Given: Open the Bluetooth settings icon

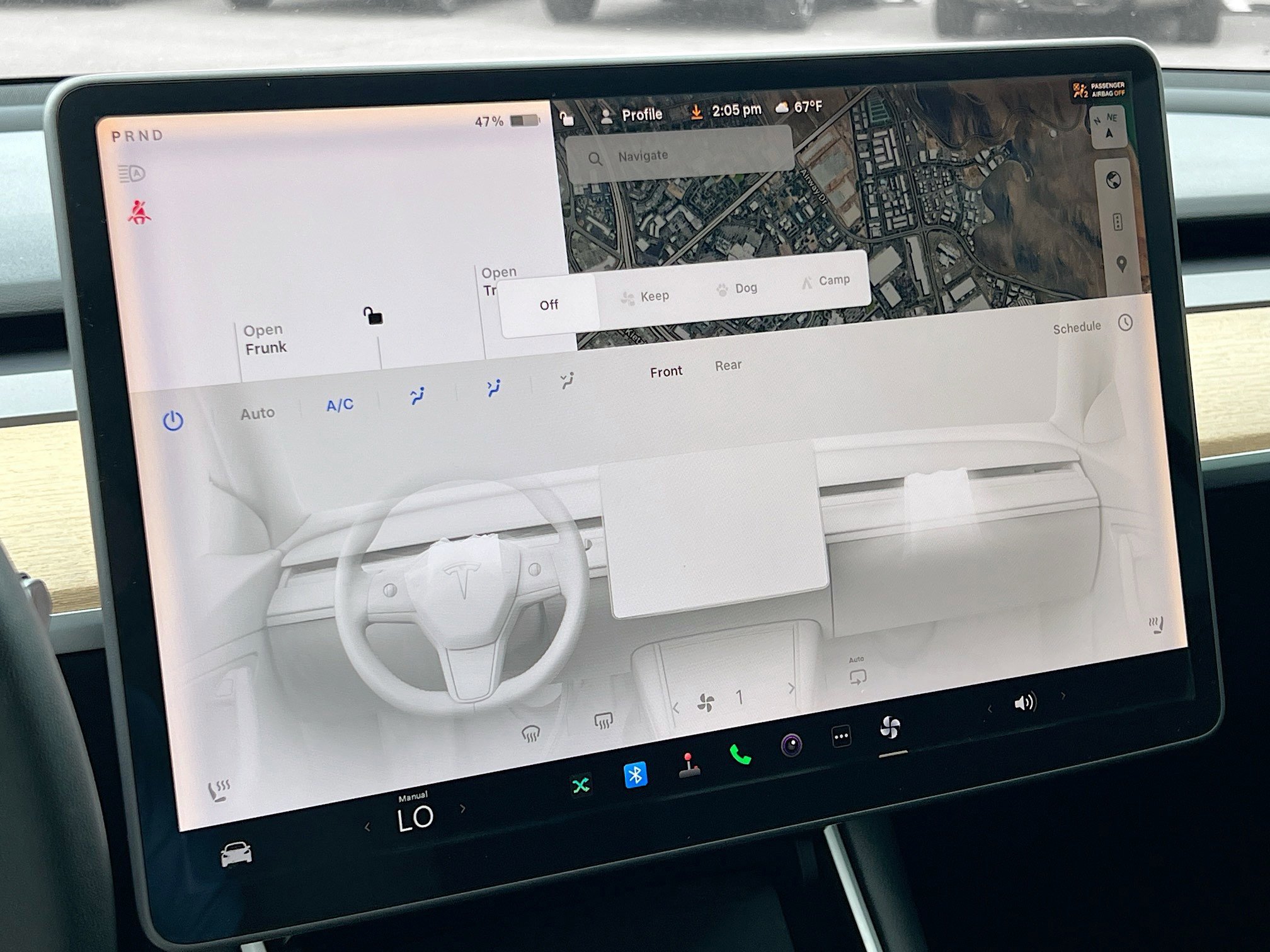Looking at the screenshot, I should (635, 774).
